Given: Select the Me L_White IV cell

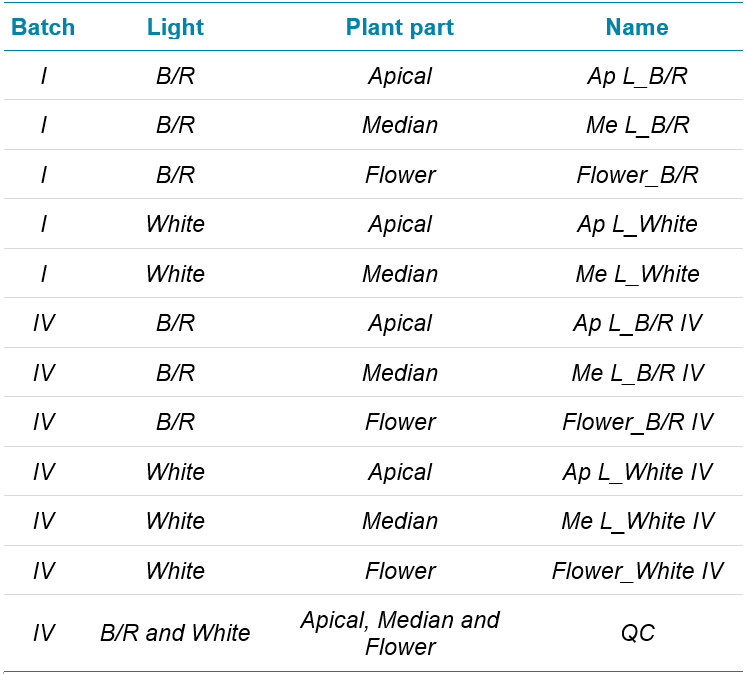Looking at the screenshot, I should (x=637, y=521).
